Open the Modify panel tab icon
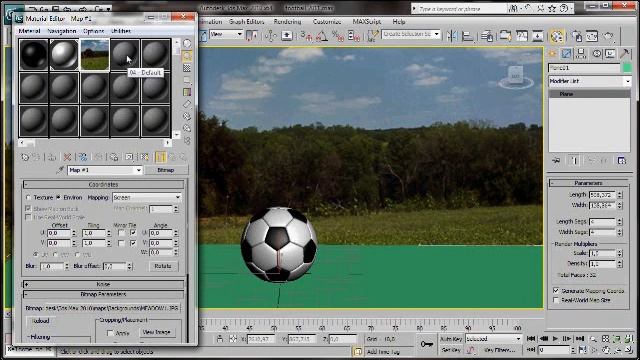 567,53
